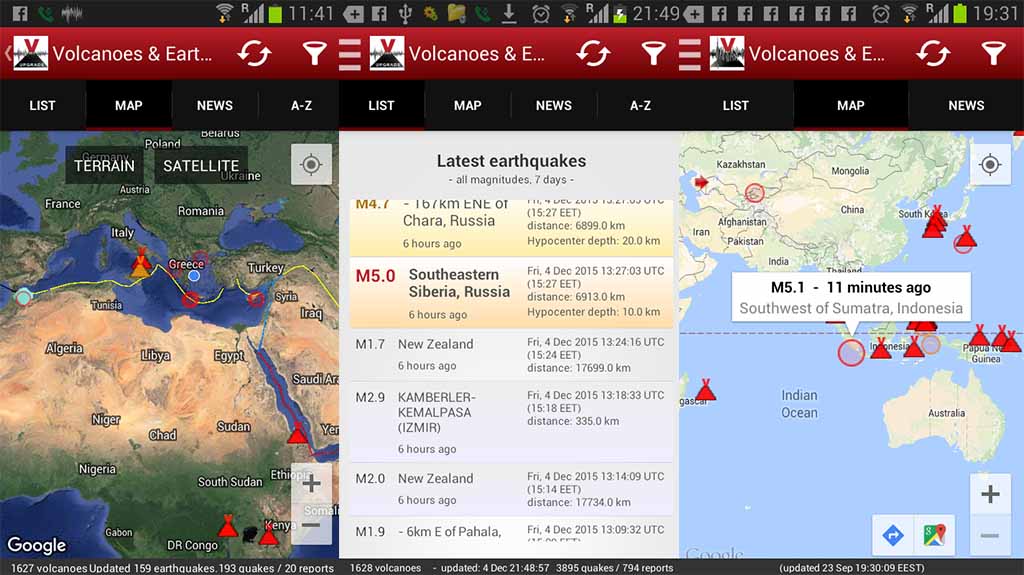Select quake circle southwest of Sumatra

pos(851,352)
